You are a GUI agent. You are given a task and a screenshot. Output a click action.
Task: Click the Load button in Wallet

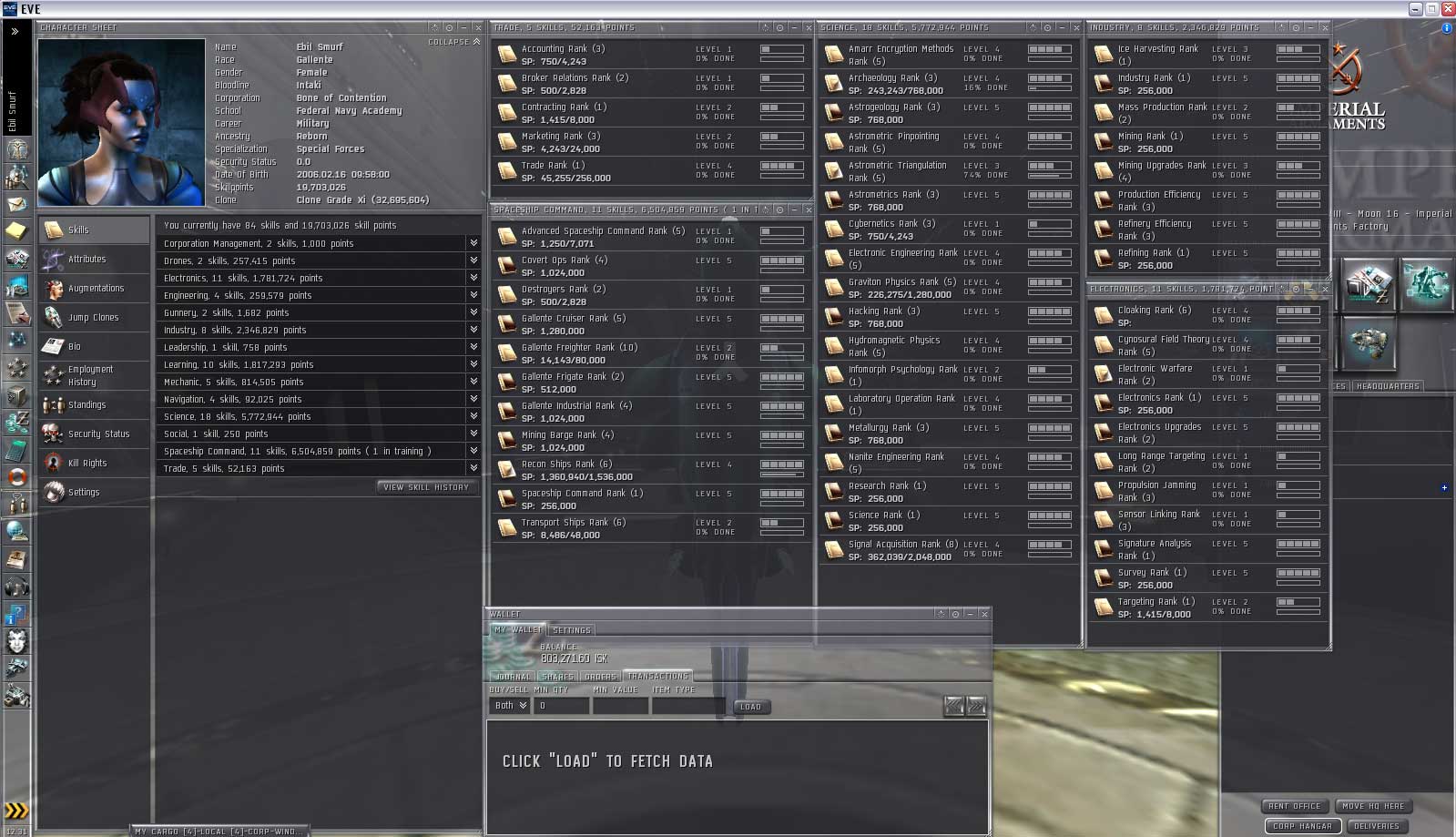tap(750, 707)
